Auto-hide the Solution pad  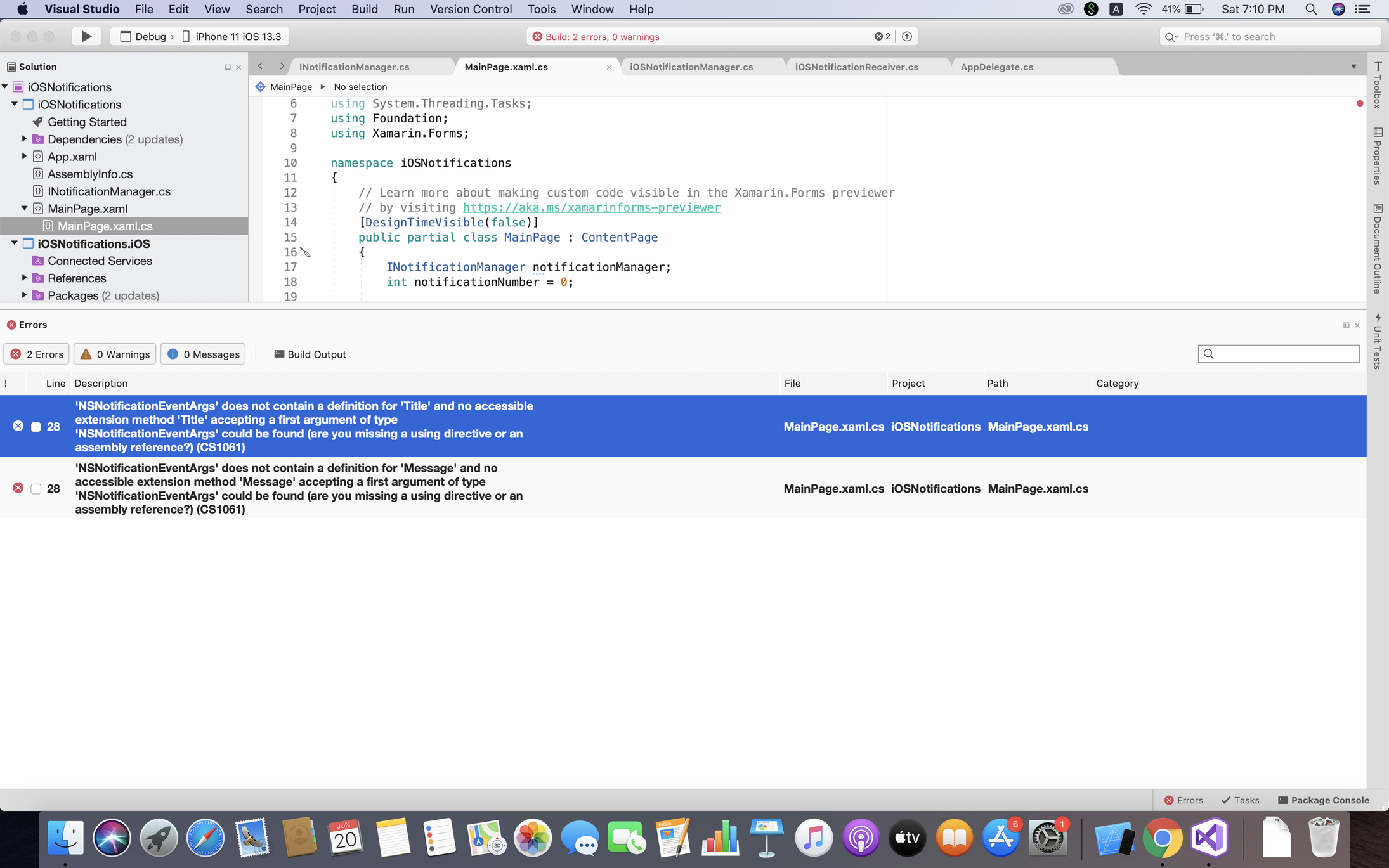[228, 67]
